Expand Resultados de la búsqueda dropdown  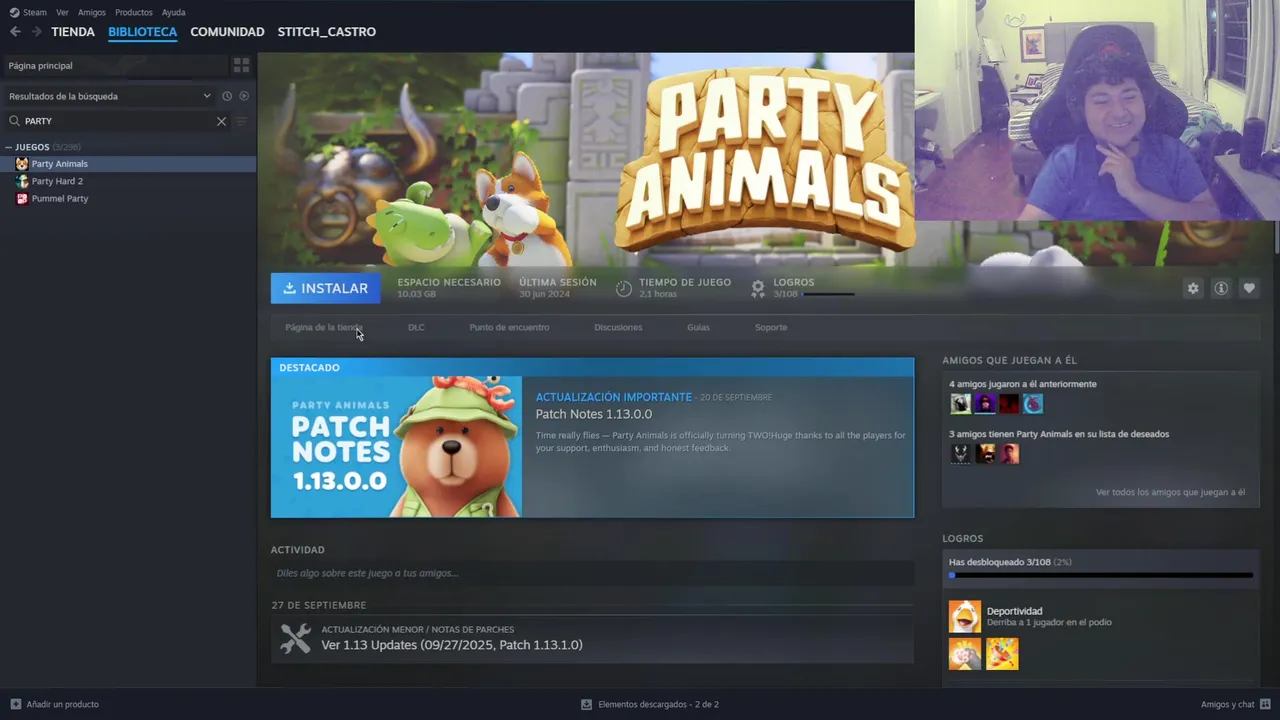[x=110, y=96]
